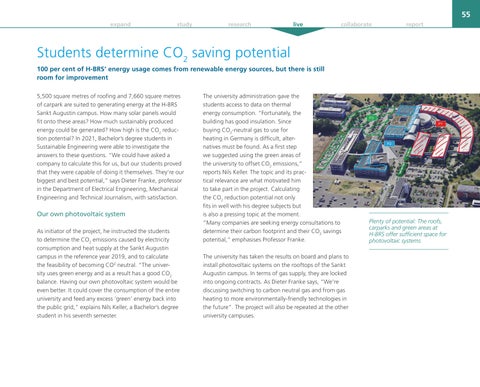The image size is (480, 387).
Task: Click the active 'live' tab
Action: (298, 24)
